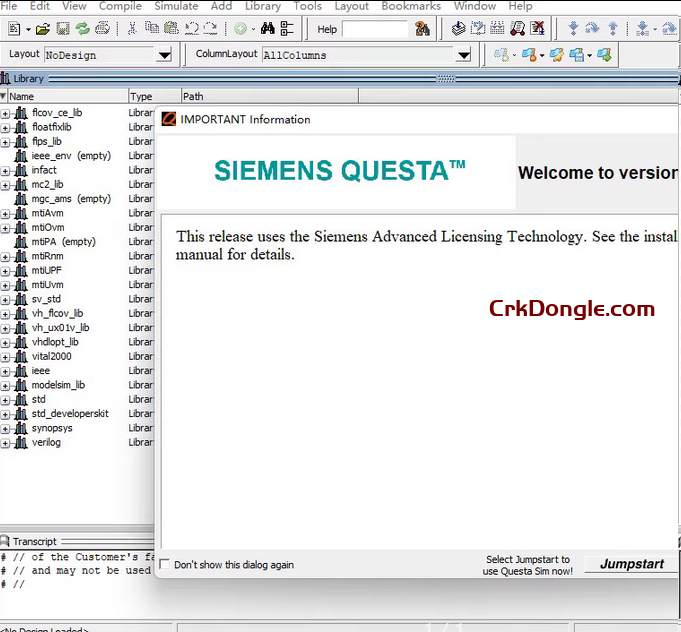Screen dimensions: 681x632
Task: Expand the verilog library node
Action: tap(5, 443)
